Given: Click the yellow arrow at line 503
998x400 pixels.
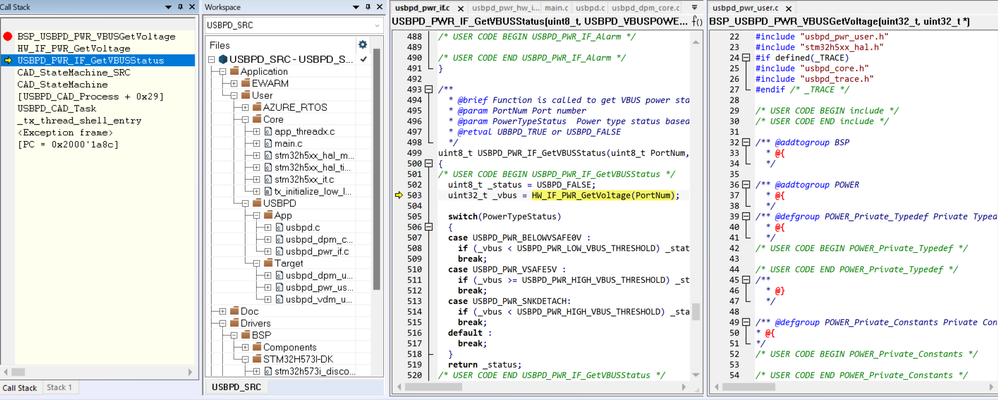Looking at the screenshot, I should tap(399, 195).
